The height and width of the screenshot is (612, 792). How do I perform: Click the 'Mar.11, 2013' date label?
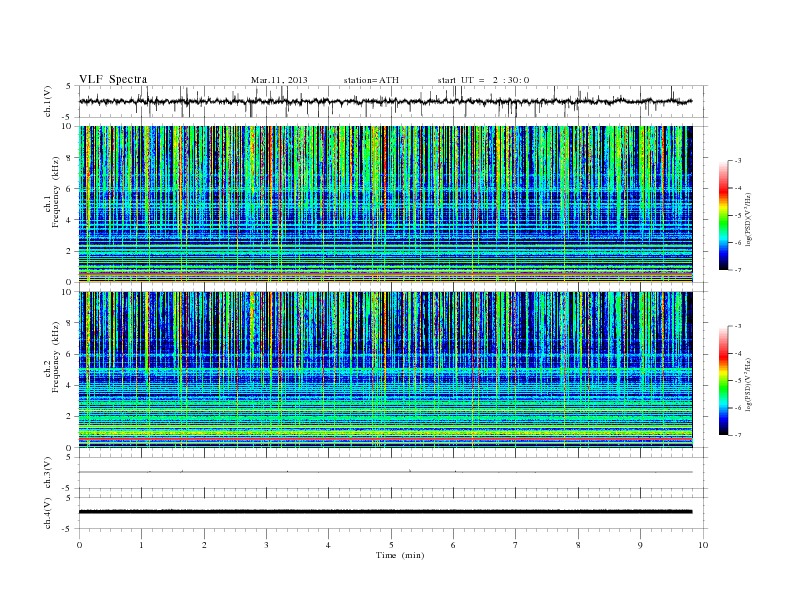279,80
